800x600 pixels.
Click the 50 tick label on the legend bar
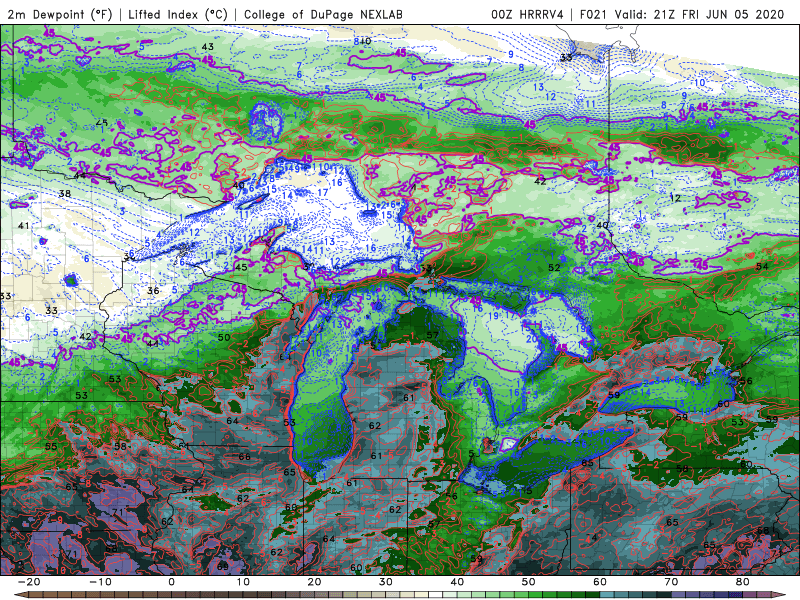529,582
